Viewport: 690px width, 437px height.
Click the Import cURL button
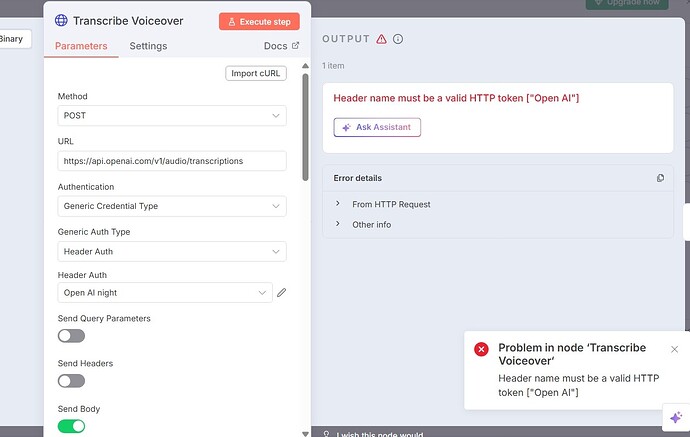256,73
